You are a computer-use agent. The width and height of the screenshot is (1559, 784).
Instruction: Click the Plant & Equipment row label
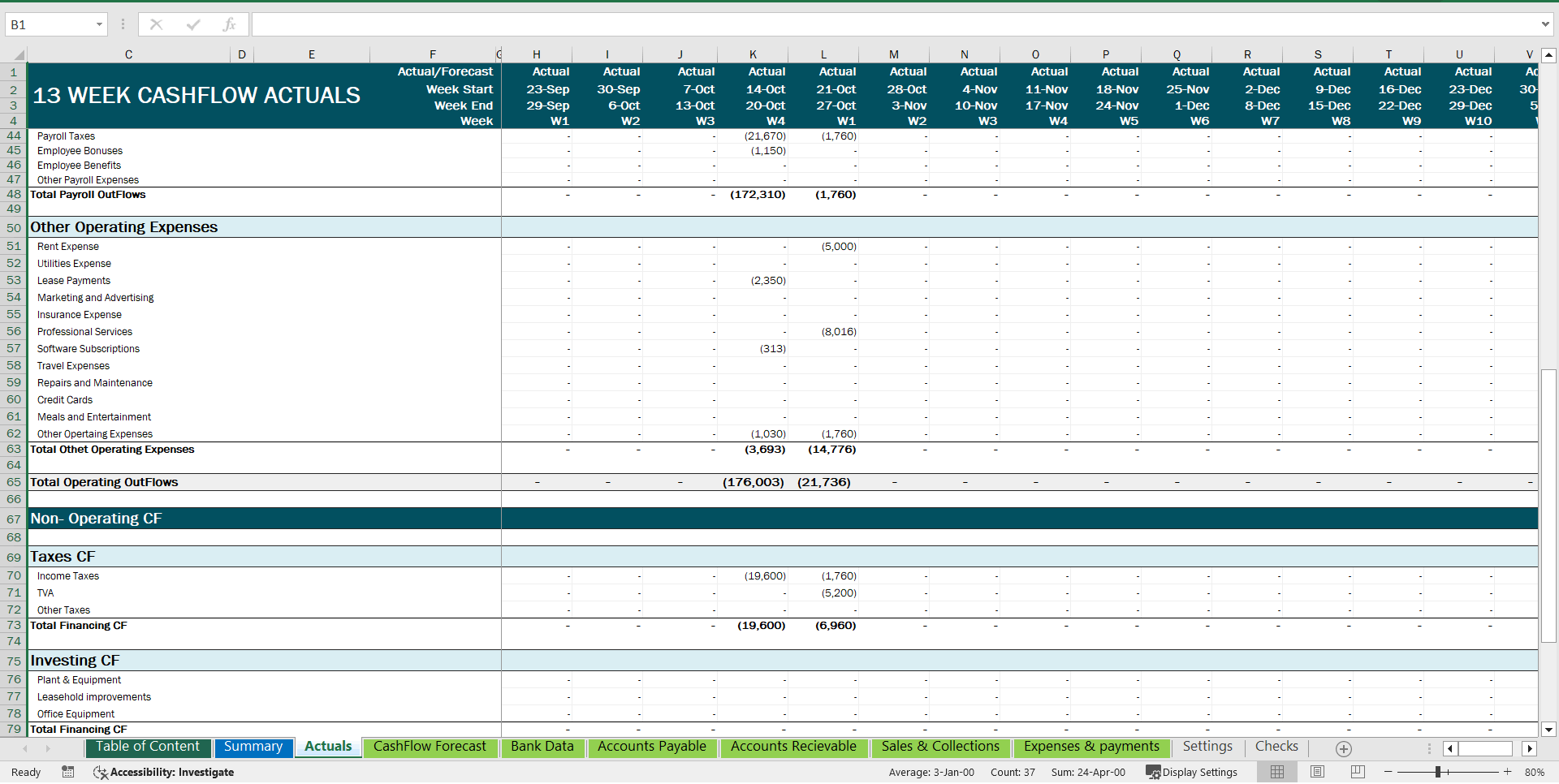pyautogui.click(x=79, y=680)
